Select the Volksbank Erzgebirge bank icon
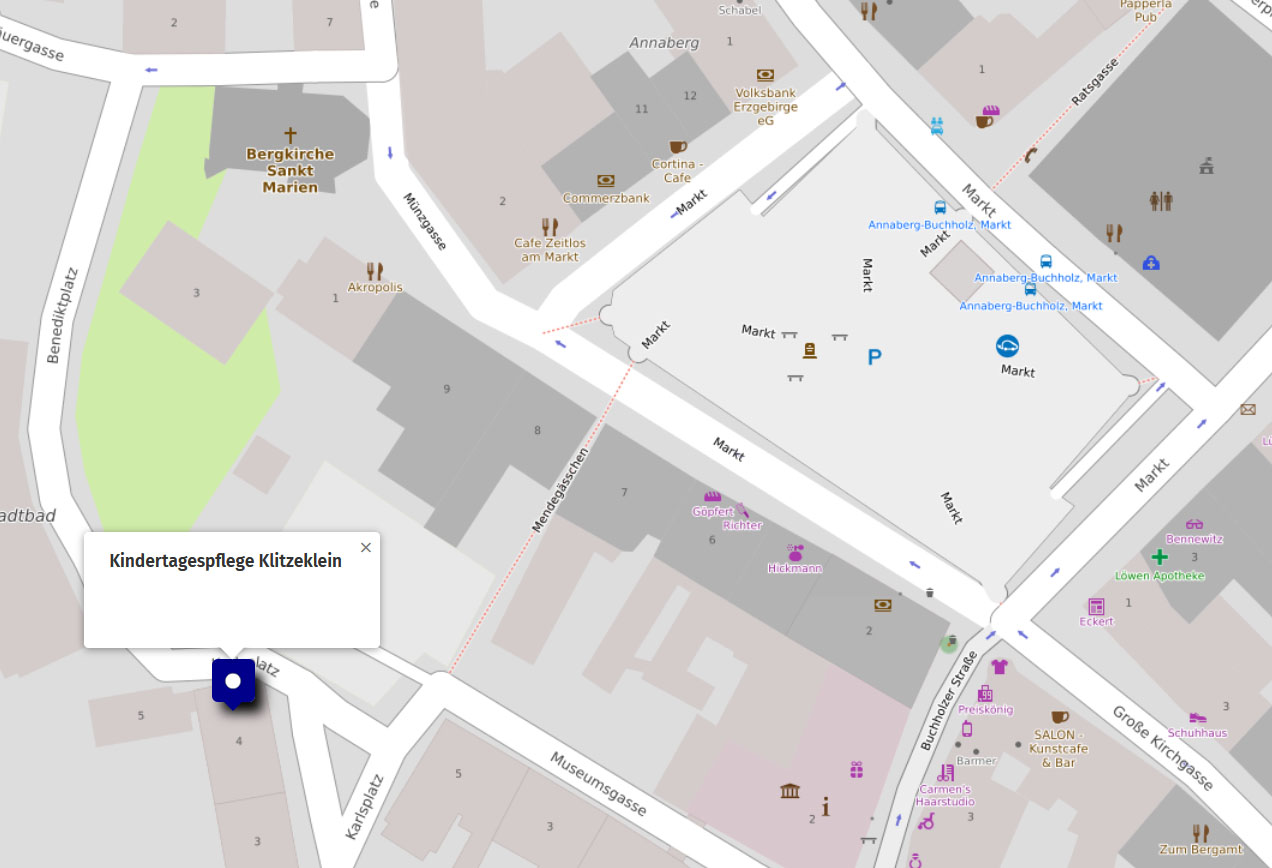The image size is (1272, 868). [x=765, y=75]
